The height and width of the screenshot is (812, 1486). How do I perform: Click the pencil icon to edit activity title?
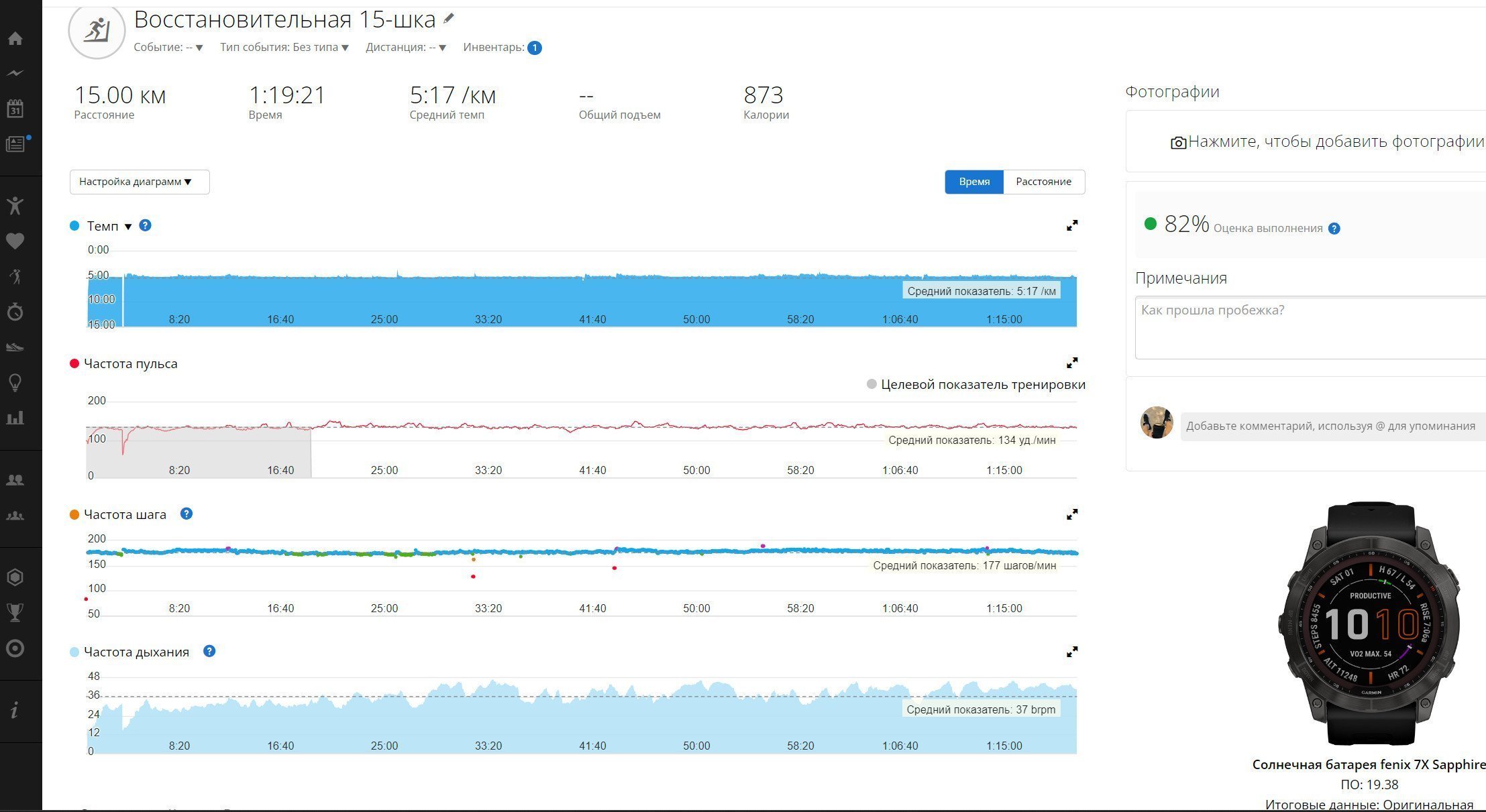[x=449, y=19]
